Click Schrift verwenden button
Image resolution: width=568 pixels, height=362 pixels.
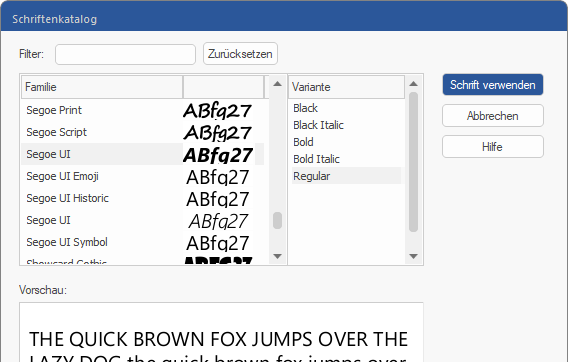click(x=493, y=85)
